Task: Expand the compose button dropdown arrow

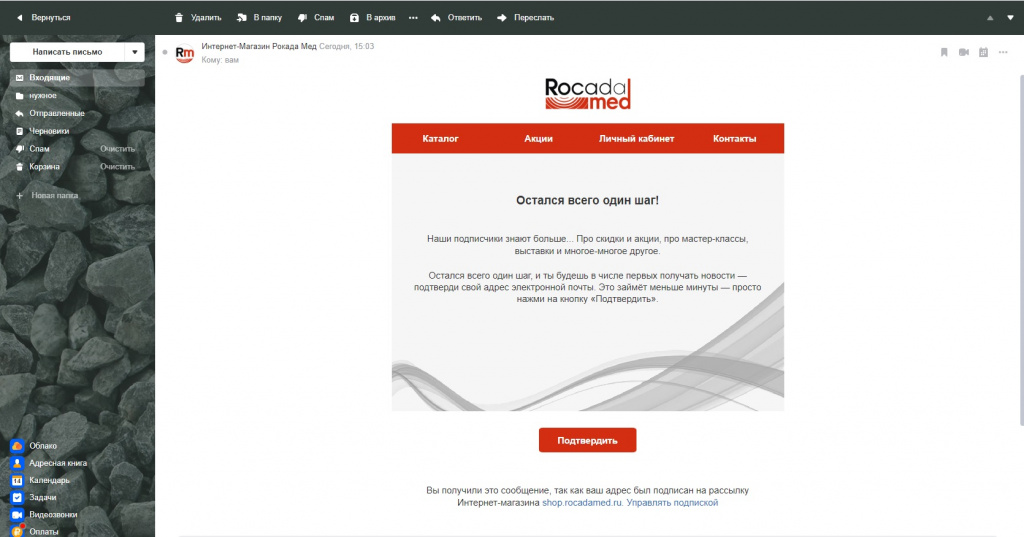Action: 135,52
